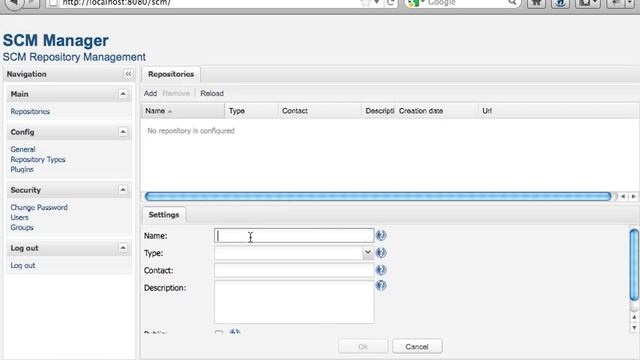640x360 pixels.
Task: Collapse the Security section
Action: [123, 190]
